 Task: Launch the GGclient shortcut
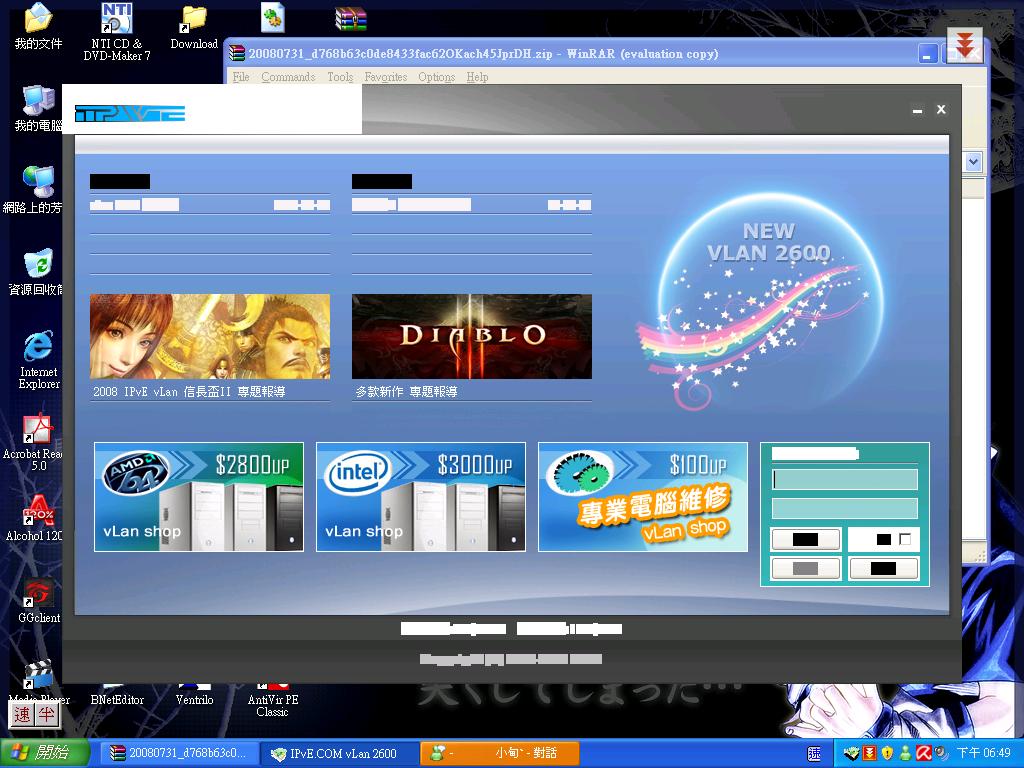click(x=39, y=601)
